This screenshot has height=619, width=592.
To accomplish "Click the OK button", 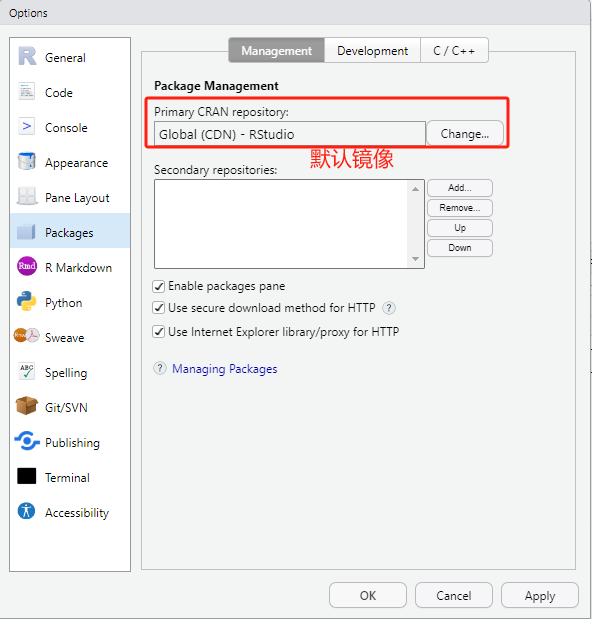I will (x=368, y=595).
